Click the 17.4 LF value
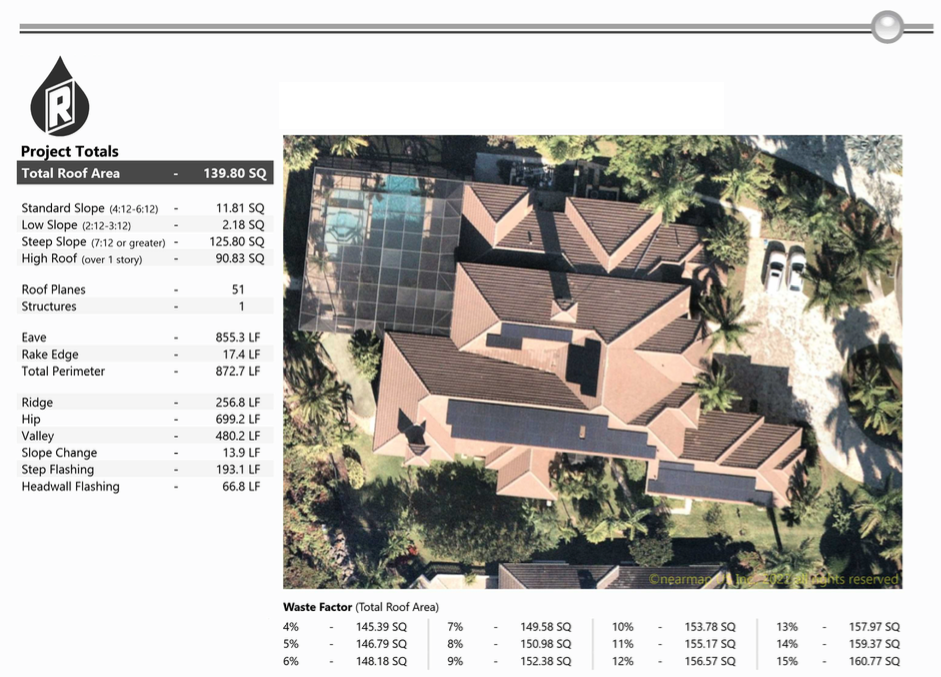This screenshot has height=677, width=941. 241,355
